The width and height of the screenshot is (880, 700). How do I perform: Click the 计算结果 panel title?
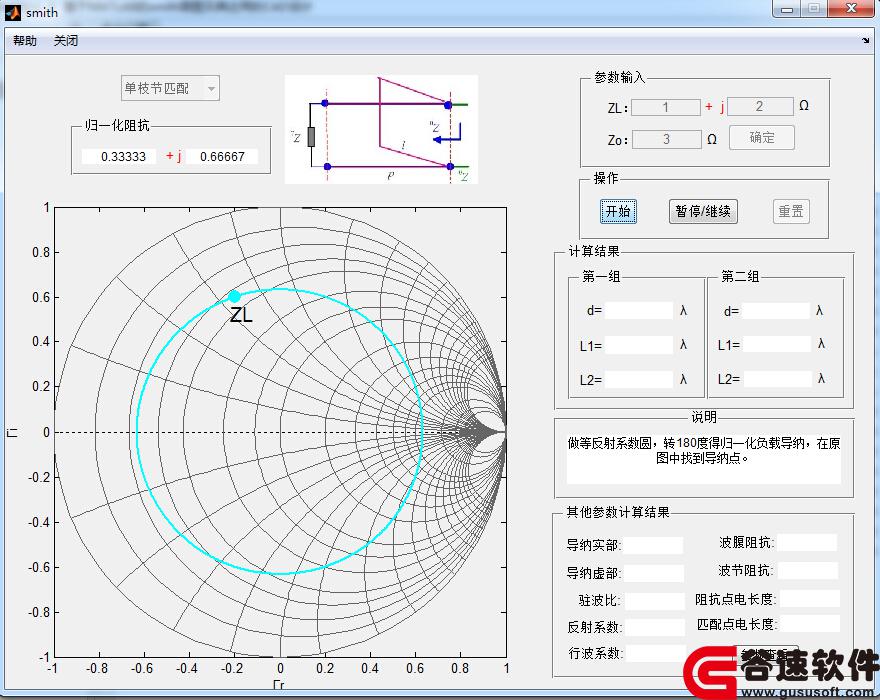(594, 251)
